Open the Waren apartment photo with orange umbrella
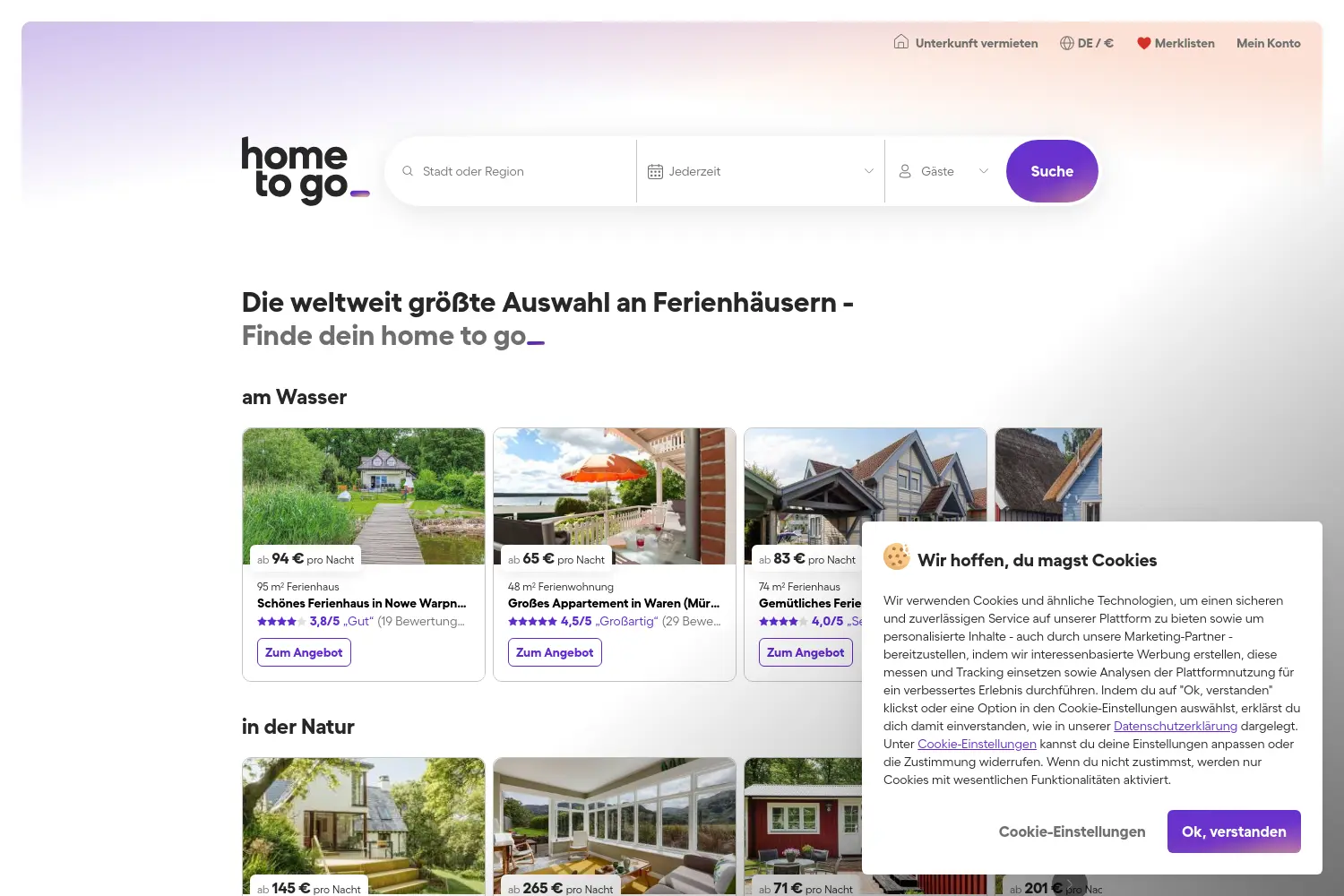1344x896 pixels. (615, 496)
